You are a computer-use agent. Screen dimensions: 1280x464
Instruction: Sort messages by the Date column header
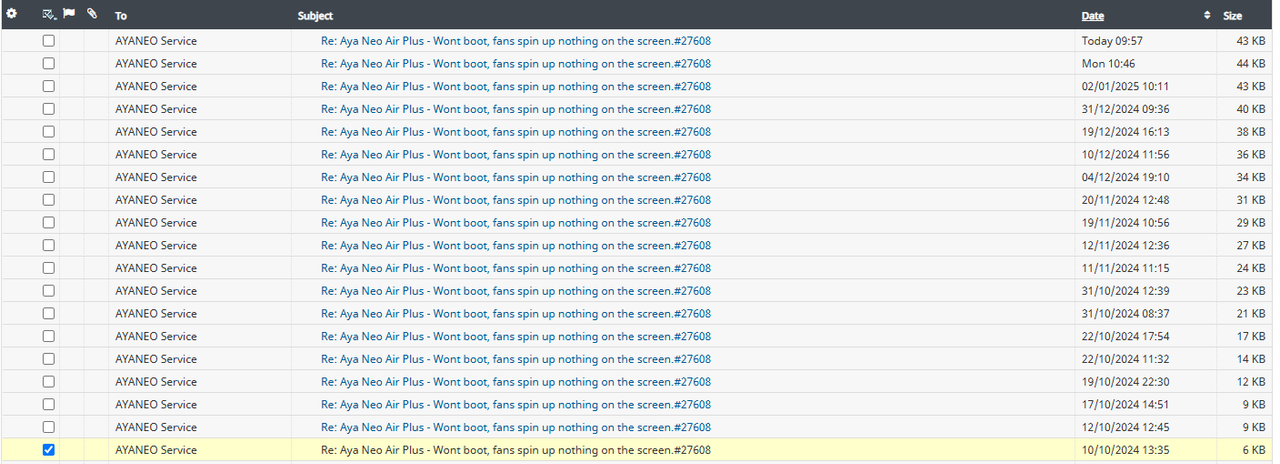[1093, 16]
